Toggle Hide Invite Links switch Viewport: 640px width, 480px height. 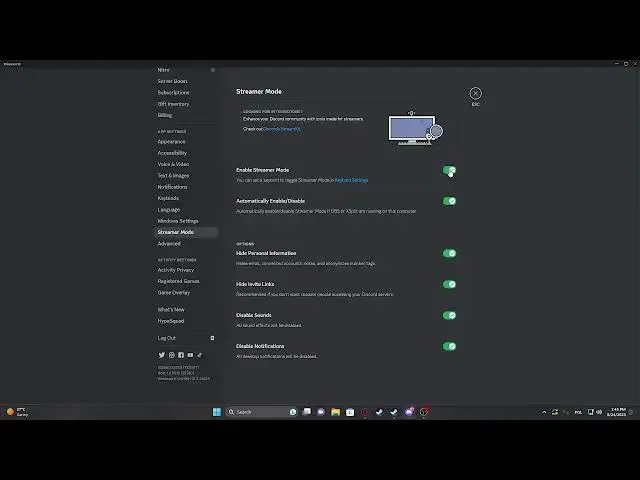point(449,284)
